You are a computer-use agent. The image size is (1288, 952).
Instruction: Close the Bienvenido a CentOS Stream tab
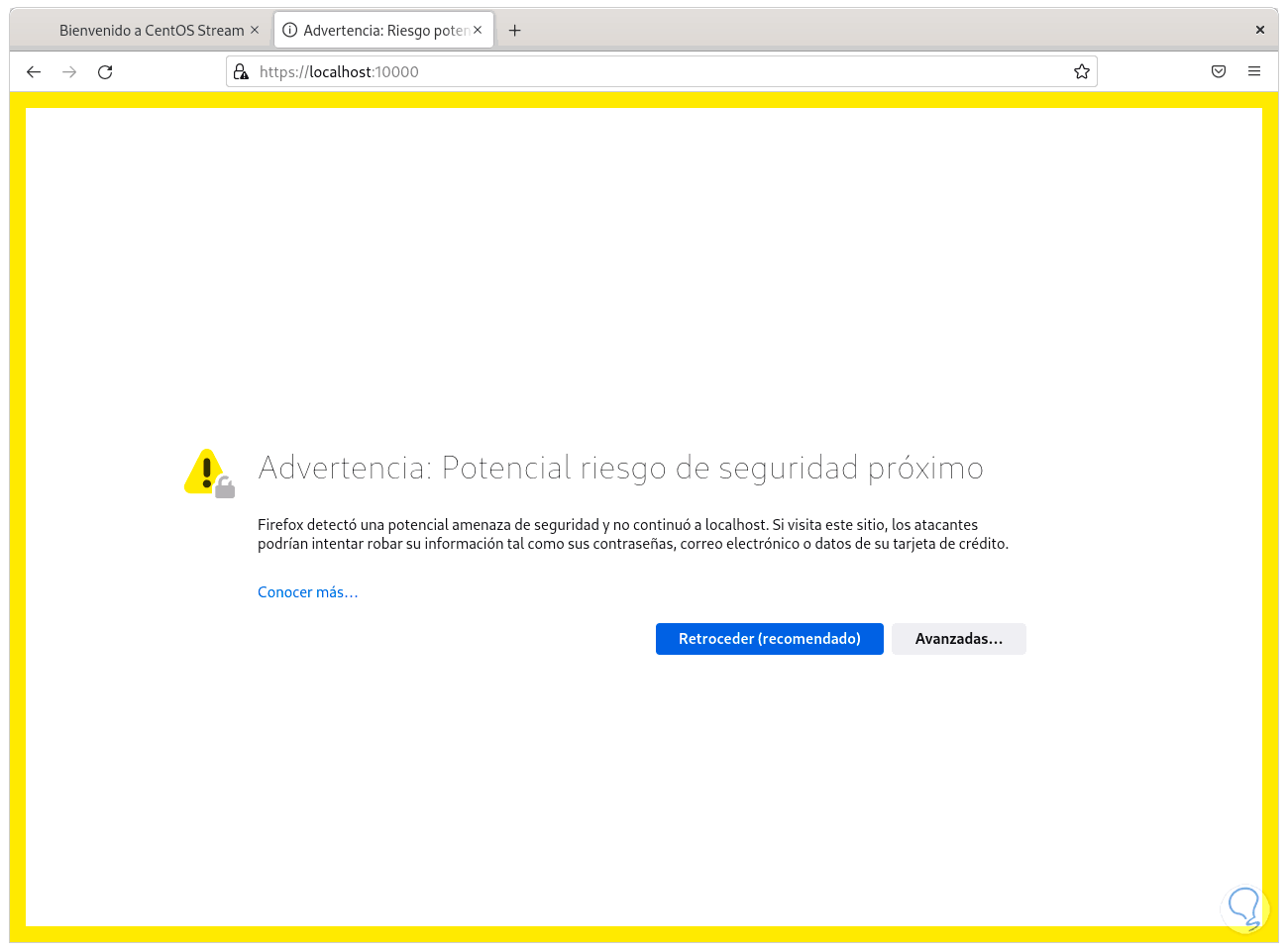[x=255, y=31]
